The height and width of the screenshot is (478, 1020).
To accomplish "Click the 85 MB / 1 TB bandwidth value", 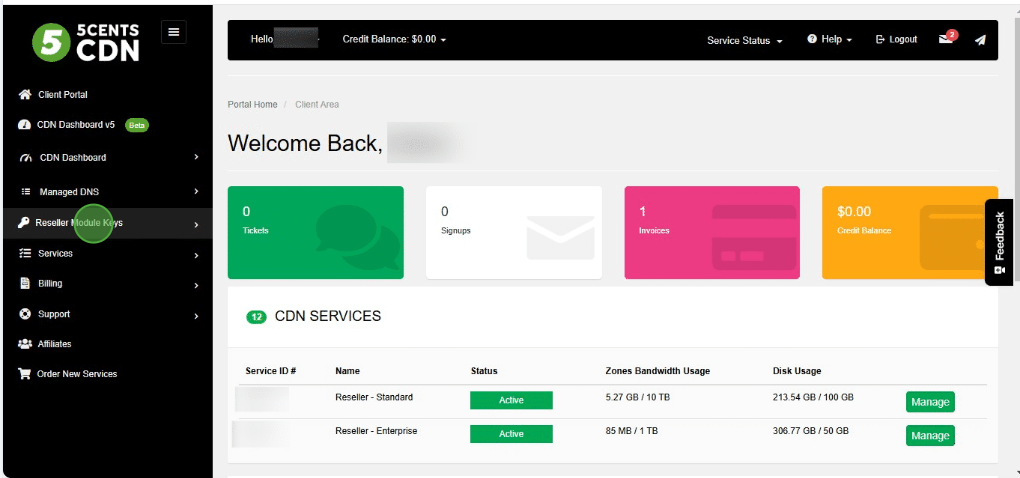I will click(632, 431).
